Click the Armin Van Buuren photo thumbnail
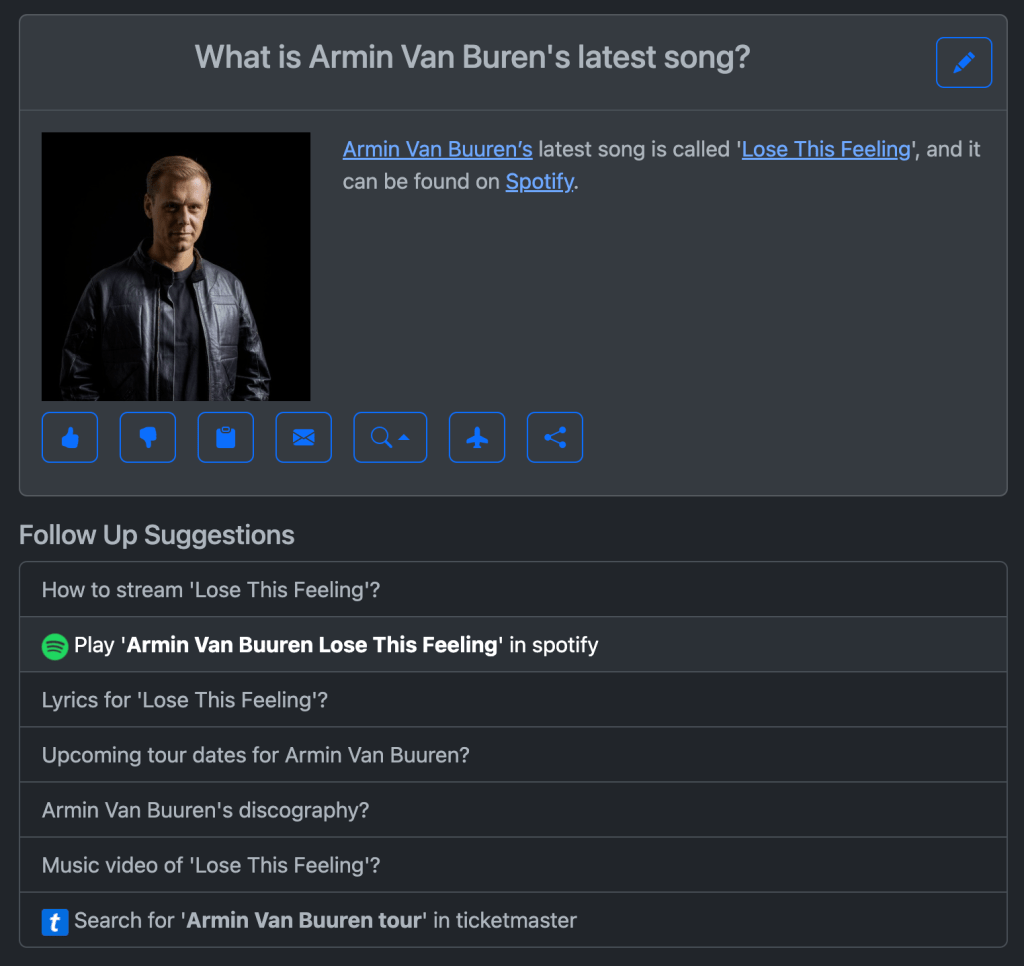 pos(176,267)
